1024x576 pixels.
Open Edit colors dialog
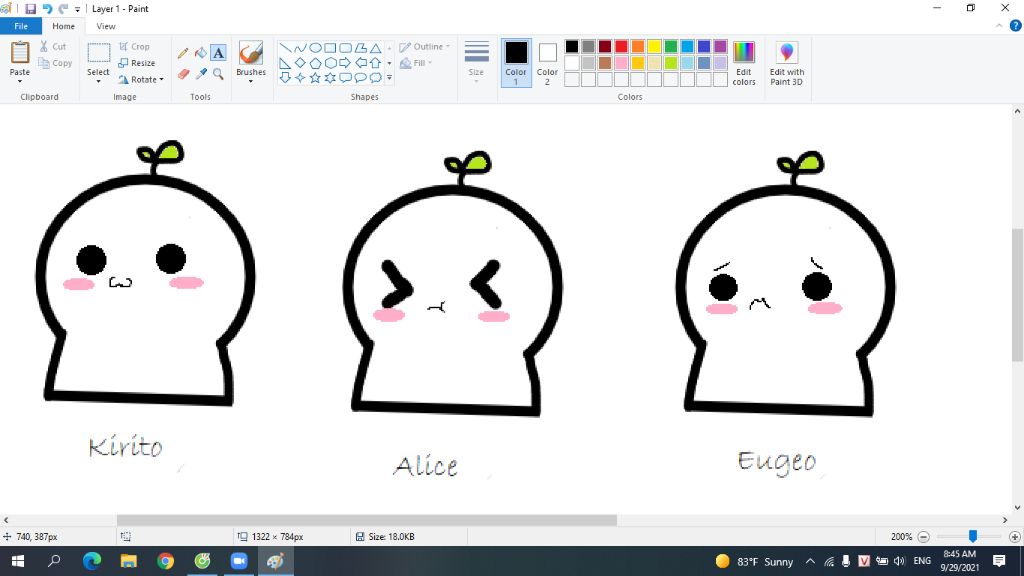[x=744, y=63]
